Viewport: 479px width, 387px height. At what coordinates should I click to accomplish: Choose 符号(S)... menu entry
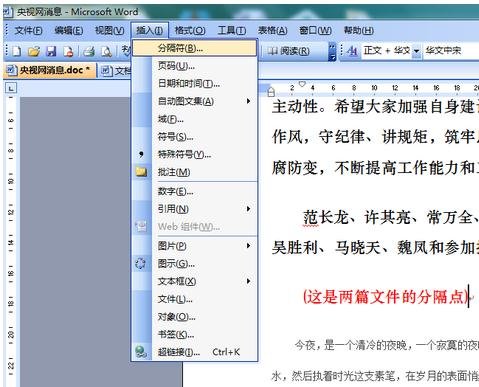tap(195, 137)
